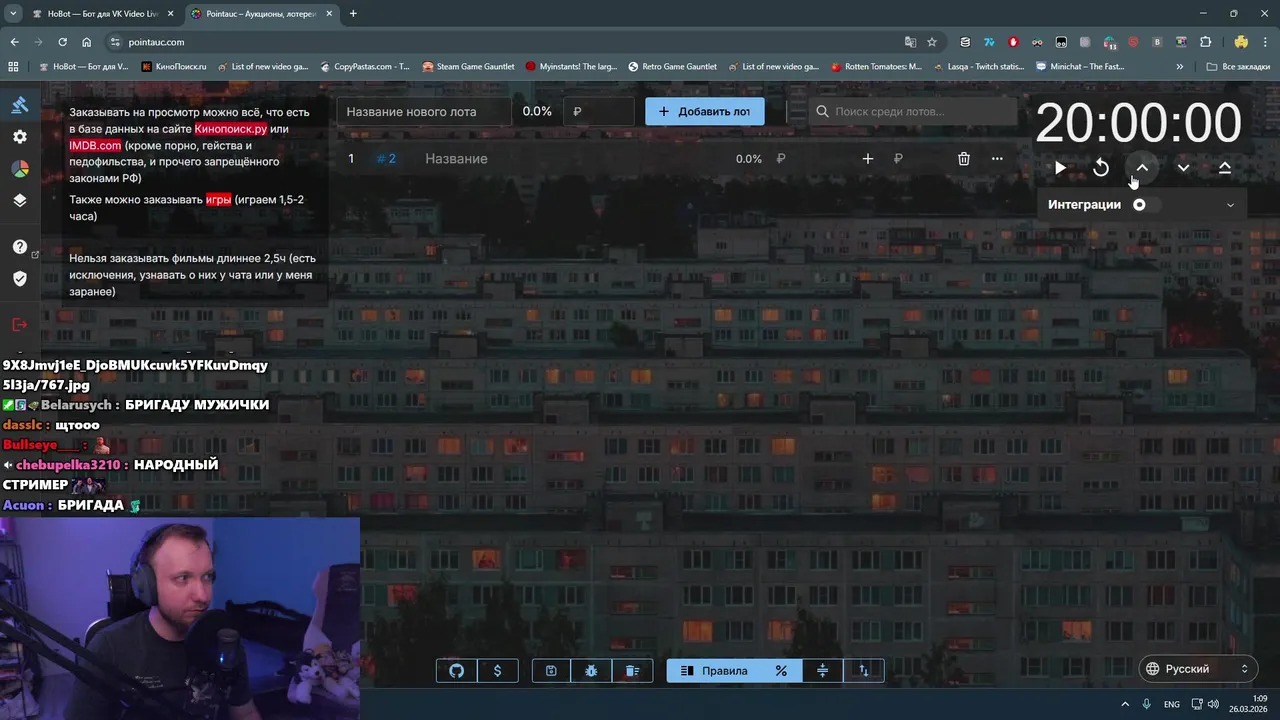The width and height of the screenshot is (1280, 720).
Task: Open the IMDB.com link in rules
Action: 95,145
